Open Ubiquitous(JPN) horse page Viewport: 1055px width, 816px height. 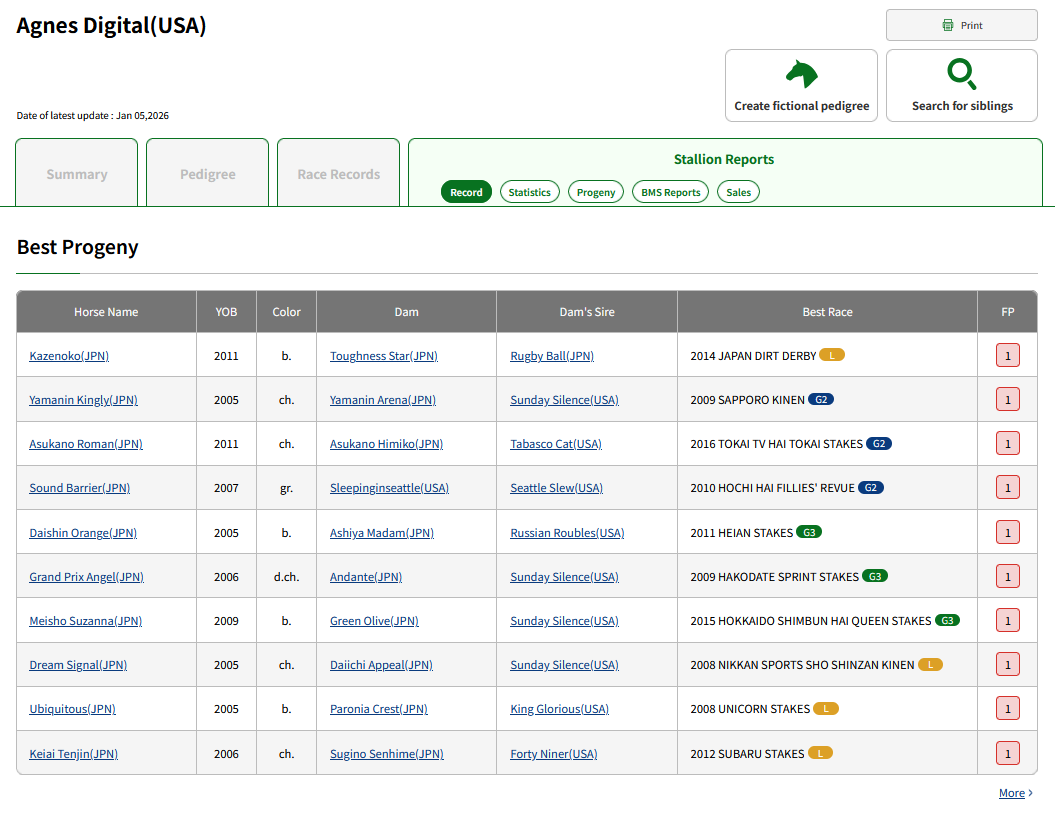click(72, 708)
